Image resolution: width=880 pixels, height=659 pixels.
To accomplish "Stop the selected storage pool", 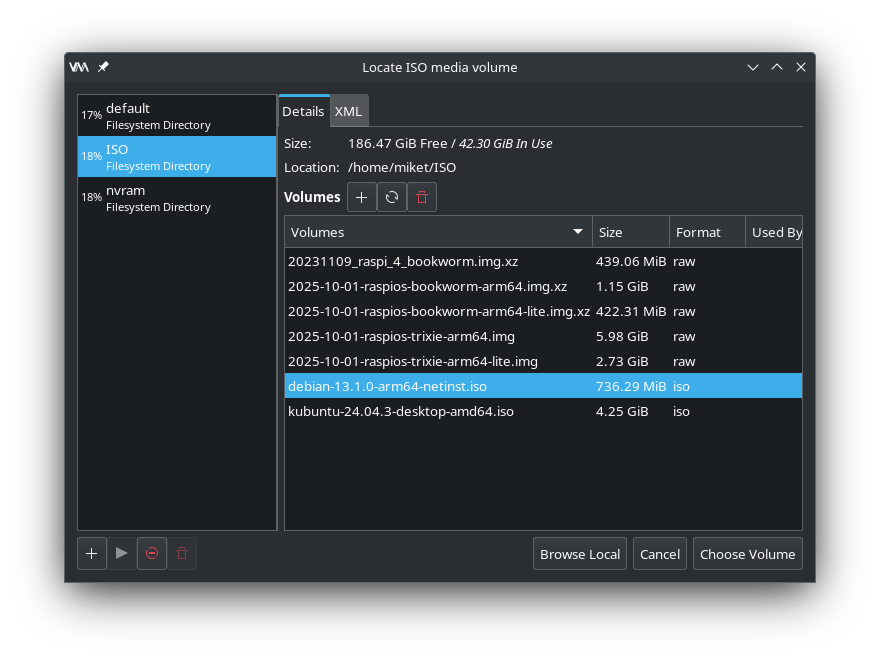I will (x=152, y=553).
